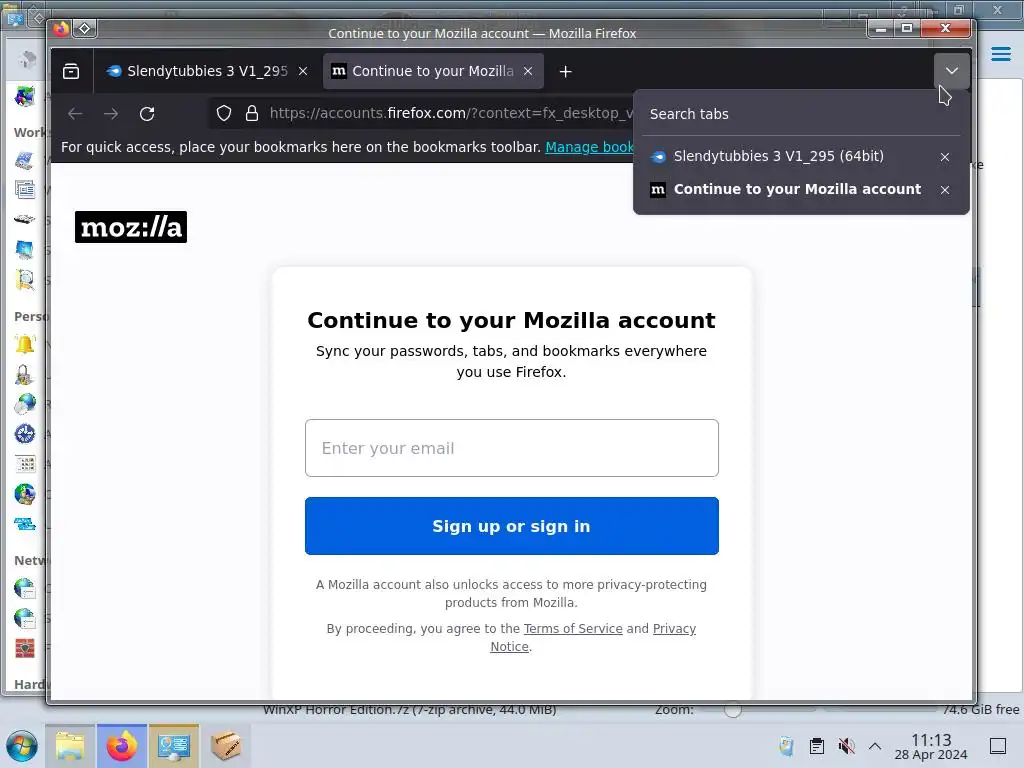The image size is (1024, 768).
Task: Click the diamond icon in title bar
Action: tap(85, 29)
